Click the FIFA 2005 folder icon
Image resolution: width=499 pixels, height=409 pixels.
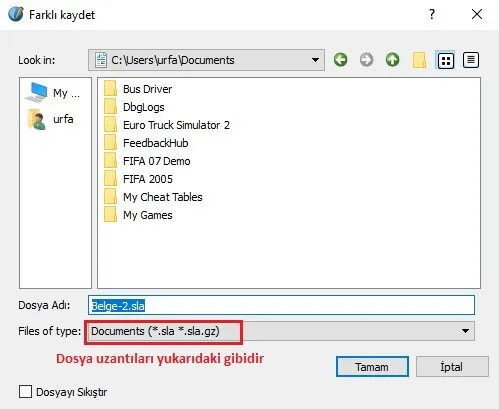click(x=110, y=179)
